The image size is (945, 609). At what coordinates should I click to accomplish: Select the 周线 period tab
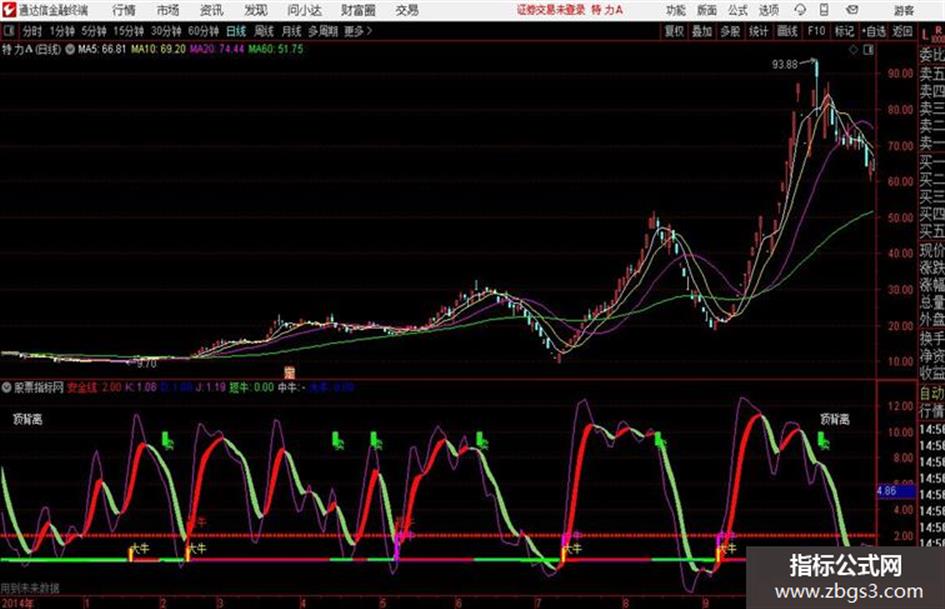tap(264, 31)
